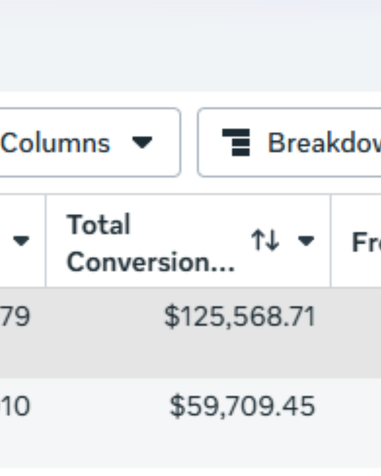Select the Total Conversion column header text
381x476 pixels.
(150, 243)
